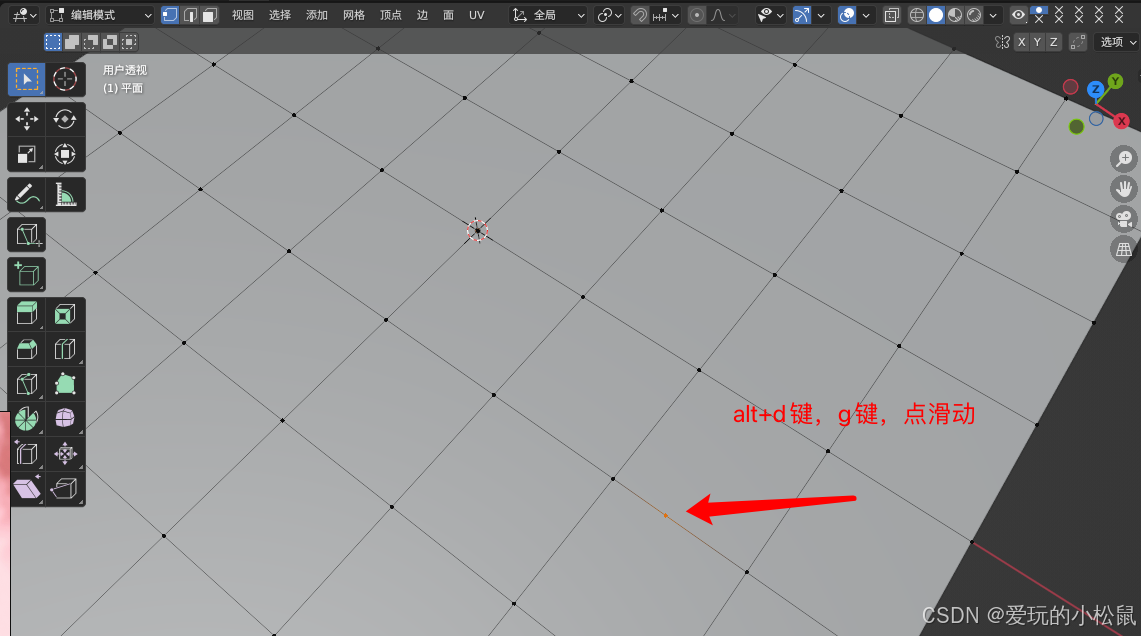
Task: Open the editor type dropdown
Action: [x=24, y=15]
